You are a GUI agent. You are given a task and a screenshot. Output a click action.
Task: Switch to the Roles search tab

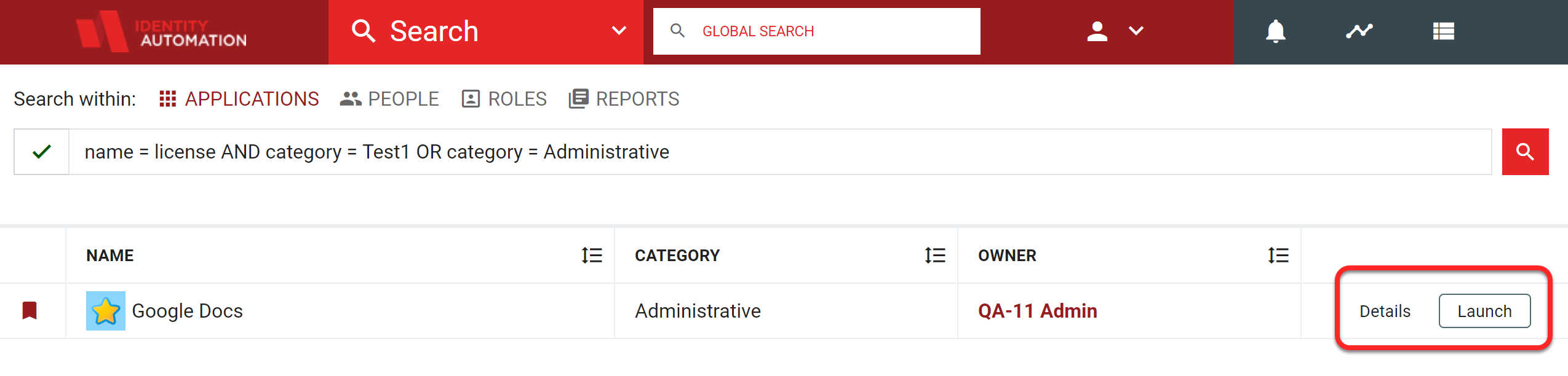click(504, 99)
